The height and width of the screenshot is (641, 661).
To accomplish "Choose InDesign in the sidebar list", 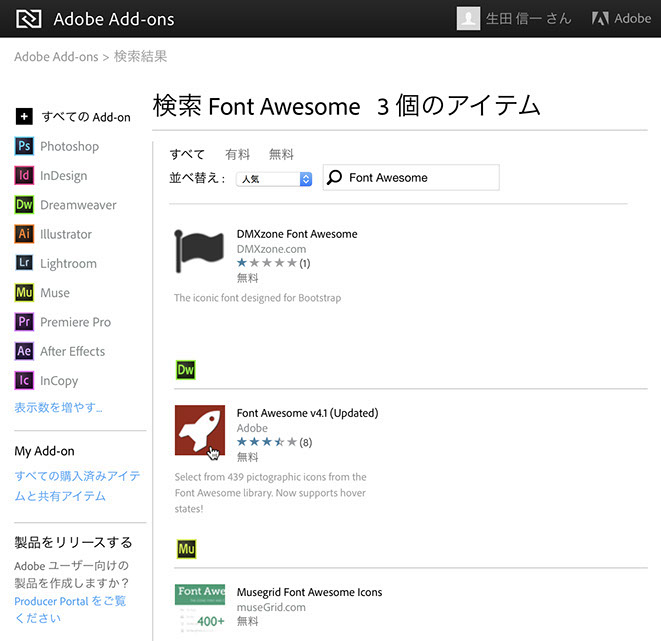I will [64, 175].
